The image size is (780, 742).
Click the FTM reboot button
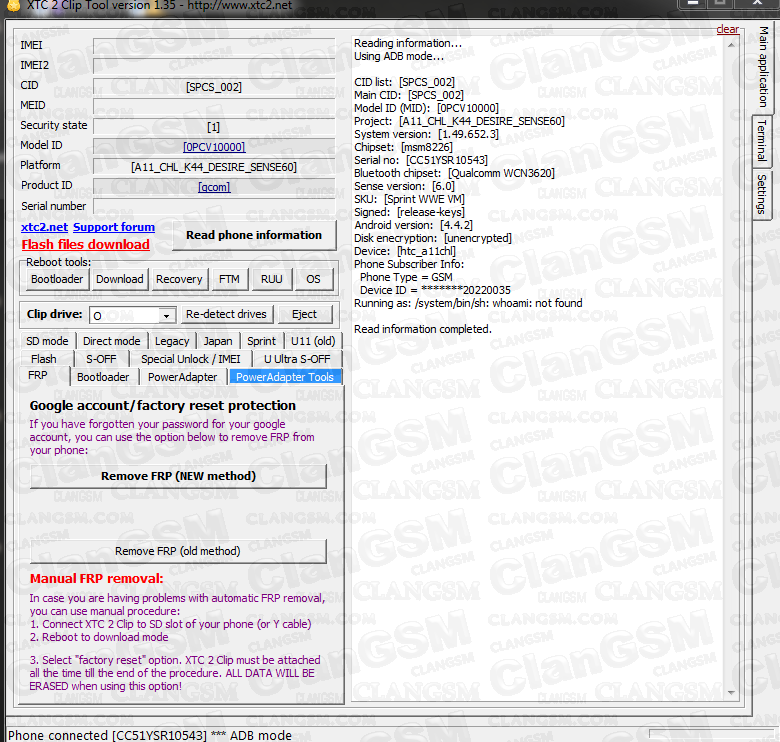tap(229, 279)
